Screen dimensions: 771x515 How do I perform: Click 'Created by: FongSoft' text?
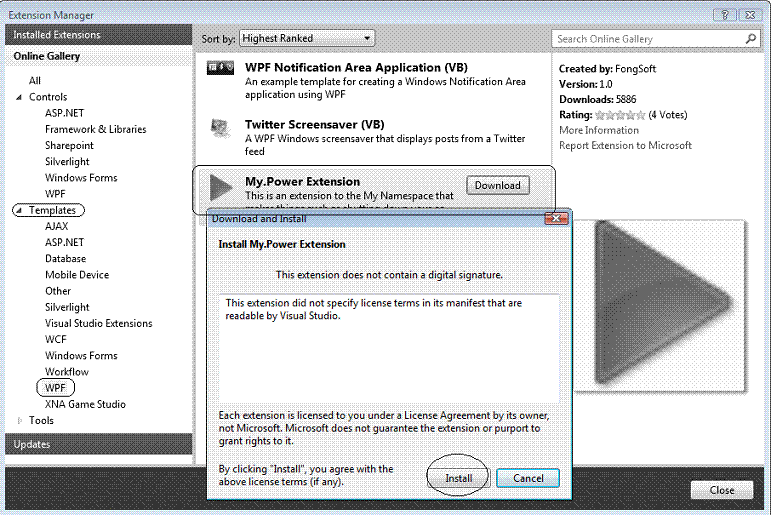[x=607, y=69]
